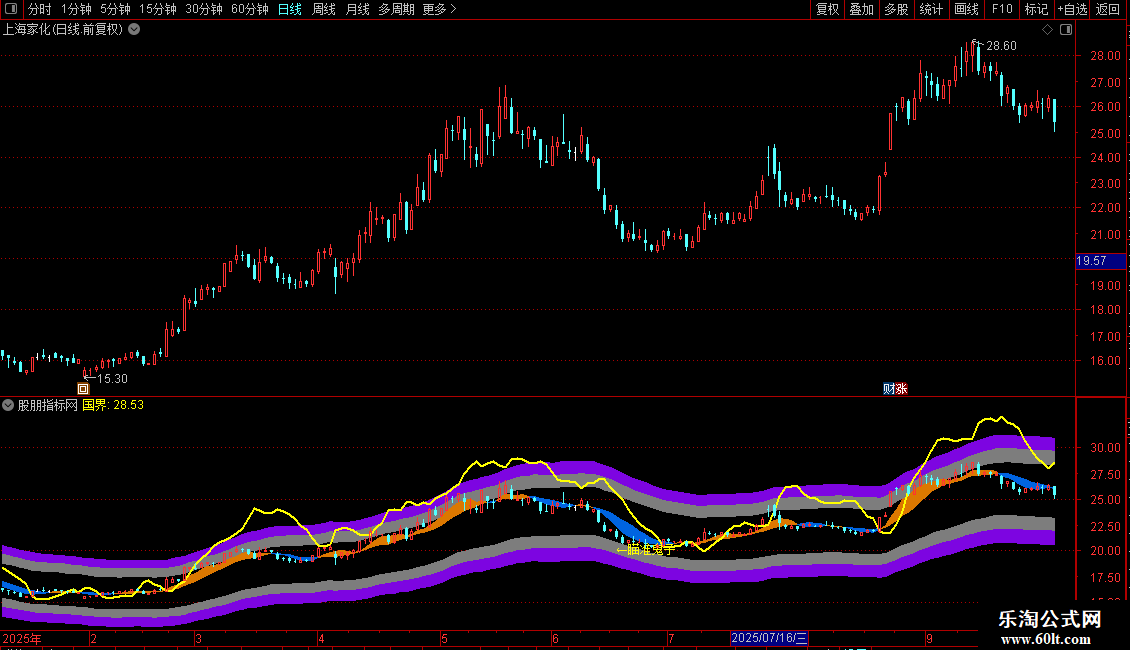Open F10 company information
This screenshot has height=650, width=1130.
click(x=1002, y=9)
